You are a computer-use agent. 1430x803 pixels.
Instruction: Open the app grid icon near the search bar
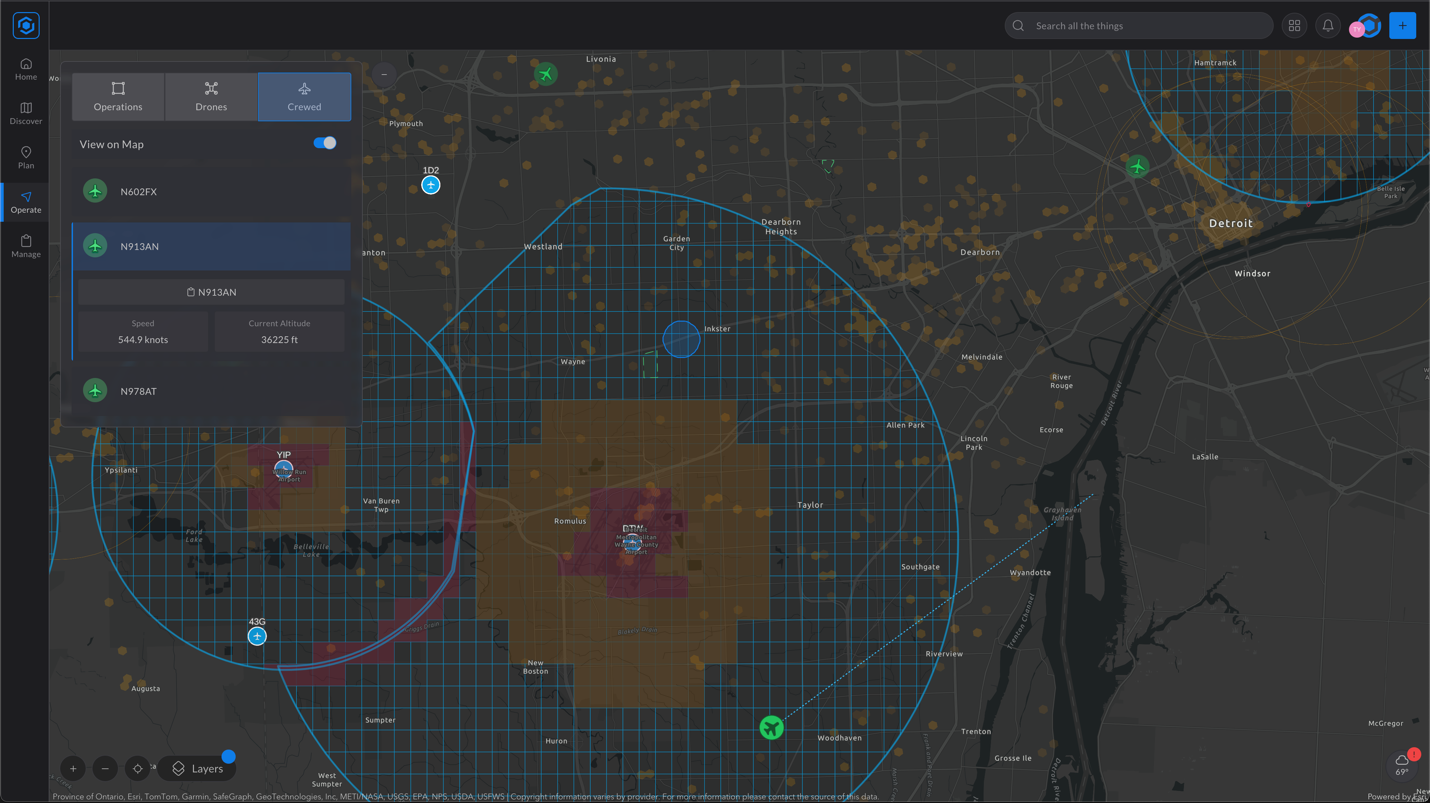pyautogui.click(x=1294, y=25)
